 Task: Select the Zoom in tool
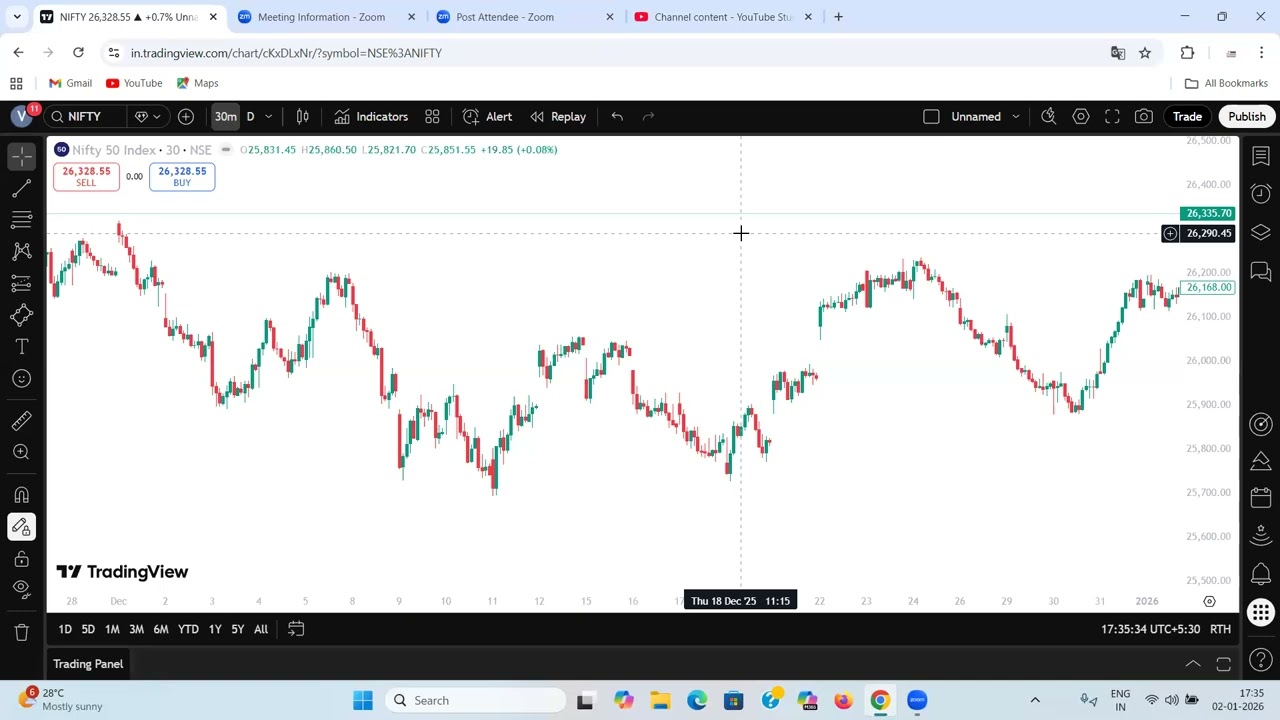coord(21,452)
